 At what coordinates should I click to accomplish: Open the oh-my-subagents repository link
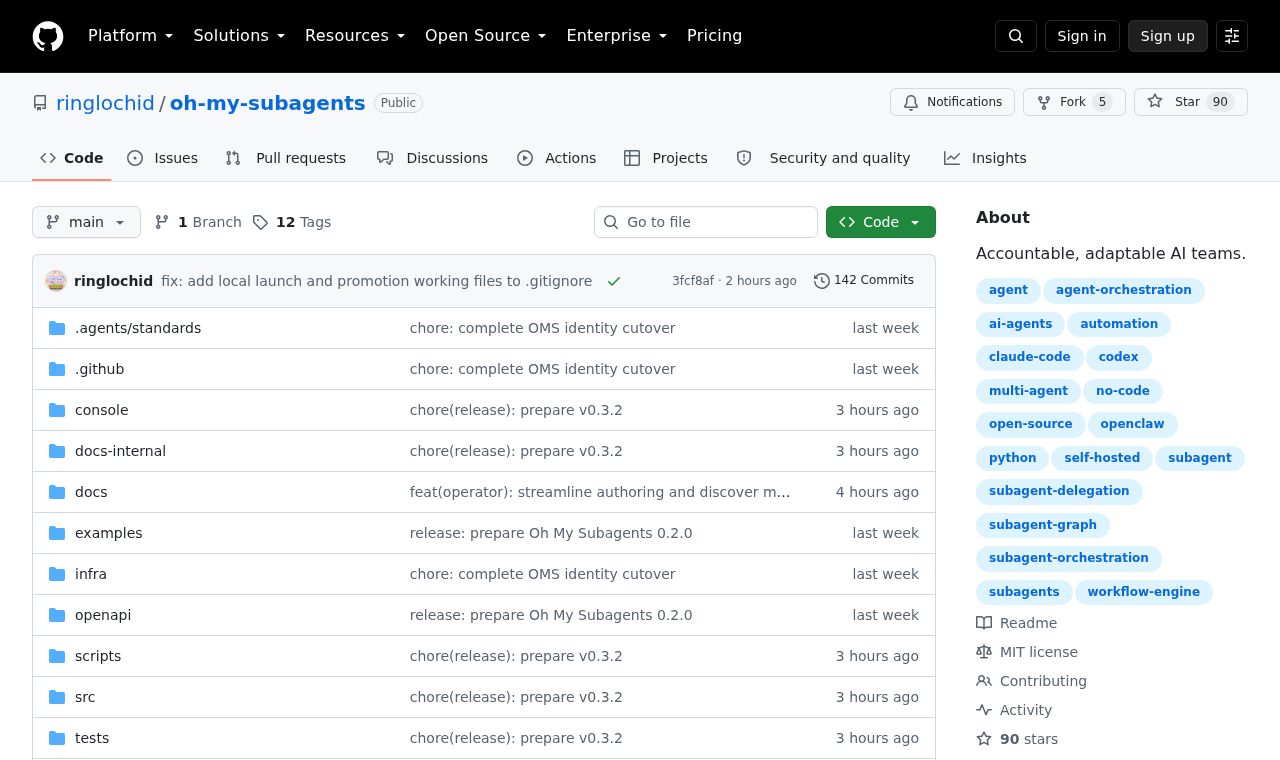[268, 103]
